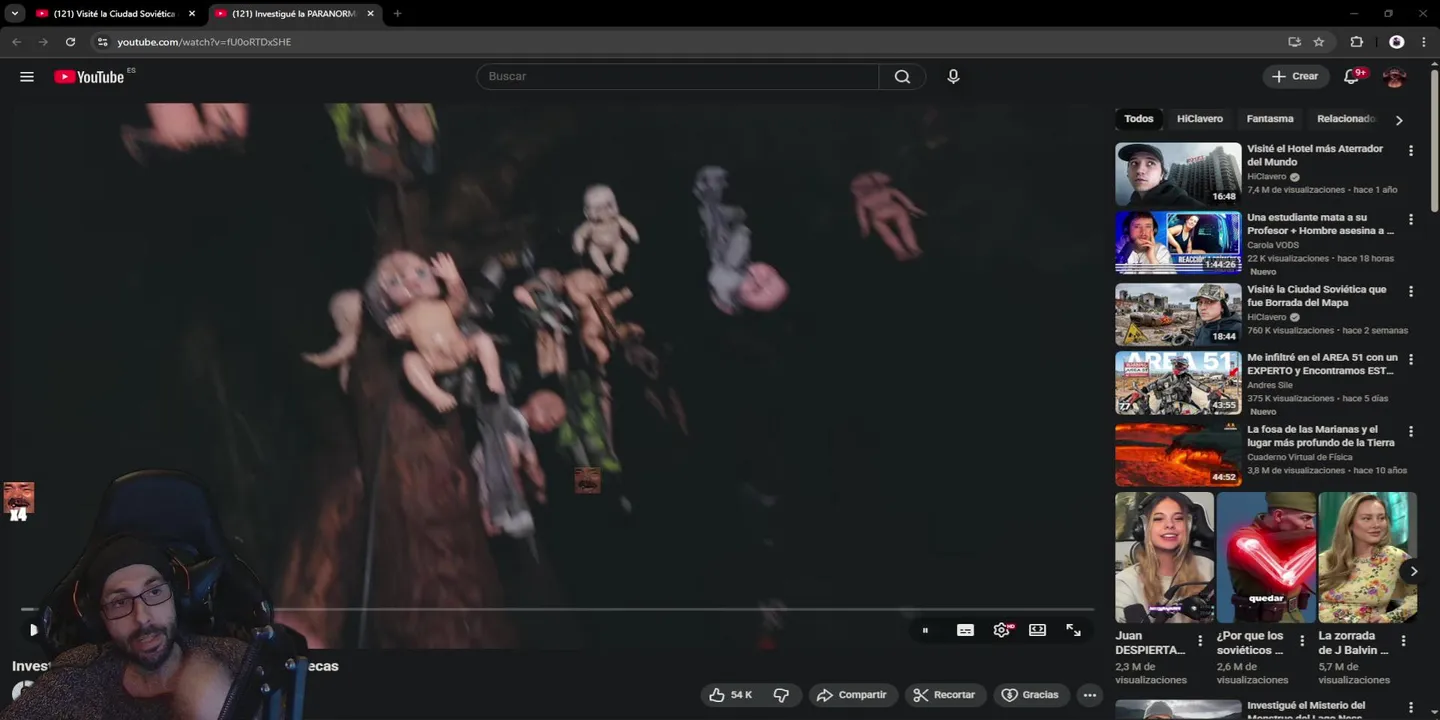Enter fullscreen mode on the video
Viewport: 1440px width, 720px height.
(1073, 630)
